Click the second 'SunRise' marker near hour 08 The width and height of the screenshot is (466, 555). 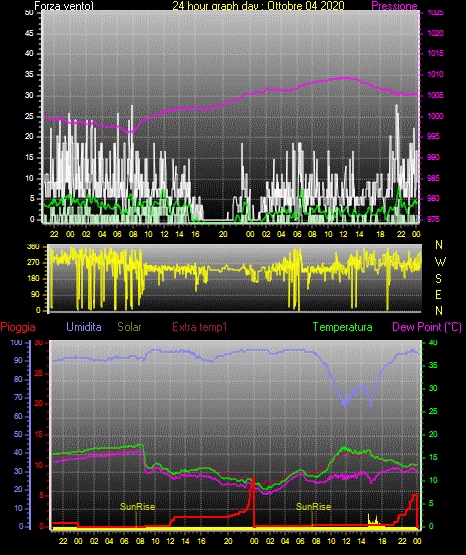click(313, 507)
